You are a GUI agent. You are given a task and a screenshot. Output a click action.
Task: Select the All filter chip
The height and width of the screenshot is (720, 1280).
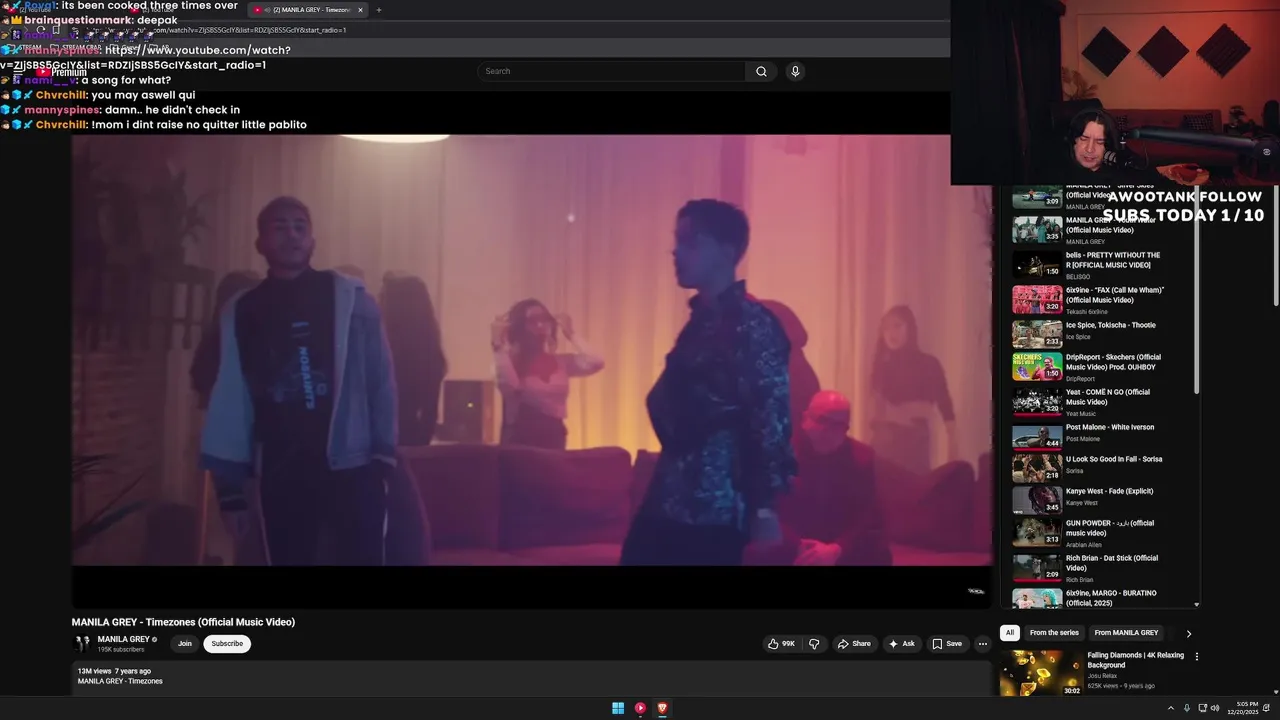tap(1010, 633)
